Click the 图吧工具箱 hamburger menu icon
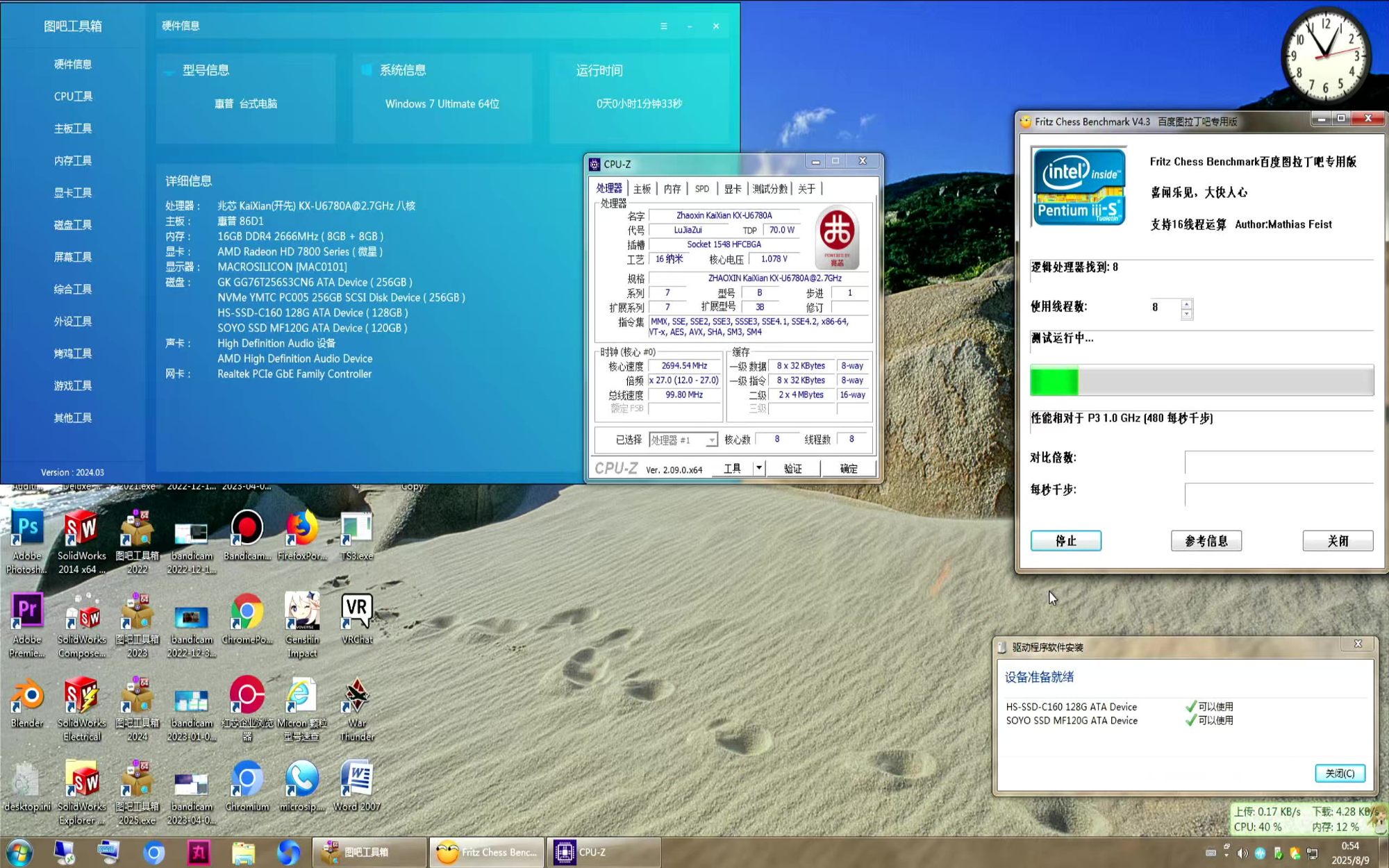1389x868 pixels. coord(663,26)
